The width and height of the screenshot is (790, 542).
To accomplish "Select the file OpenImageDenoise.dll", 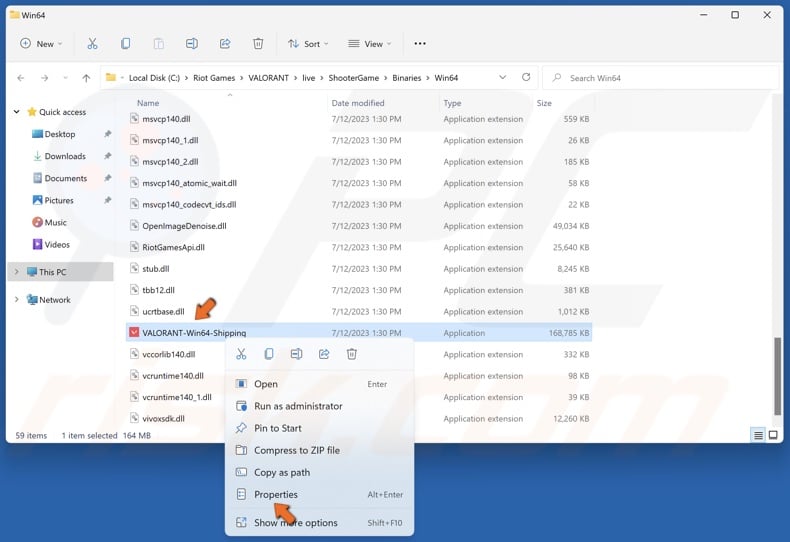I will pos(184,226).
